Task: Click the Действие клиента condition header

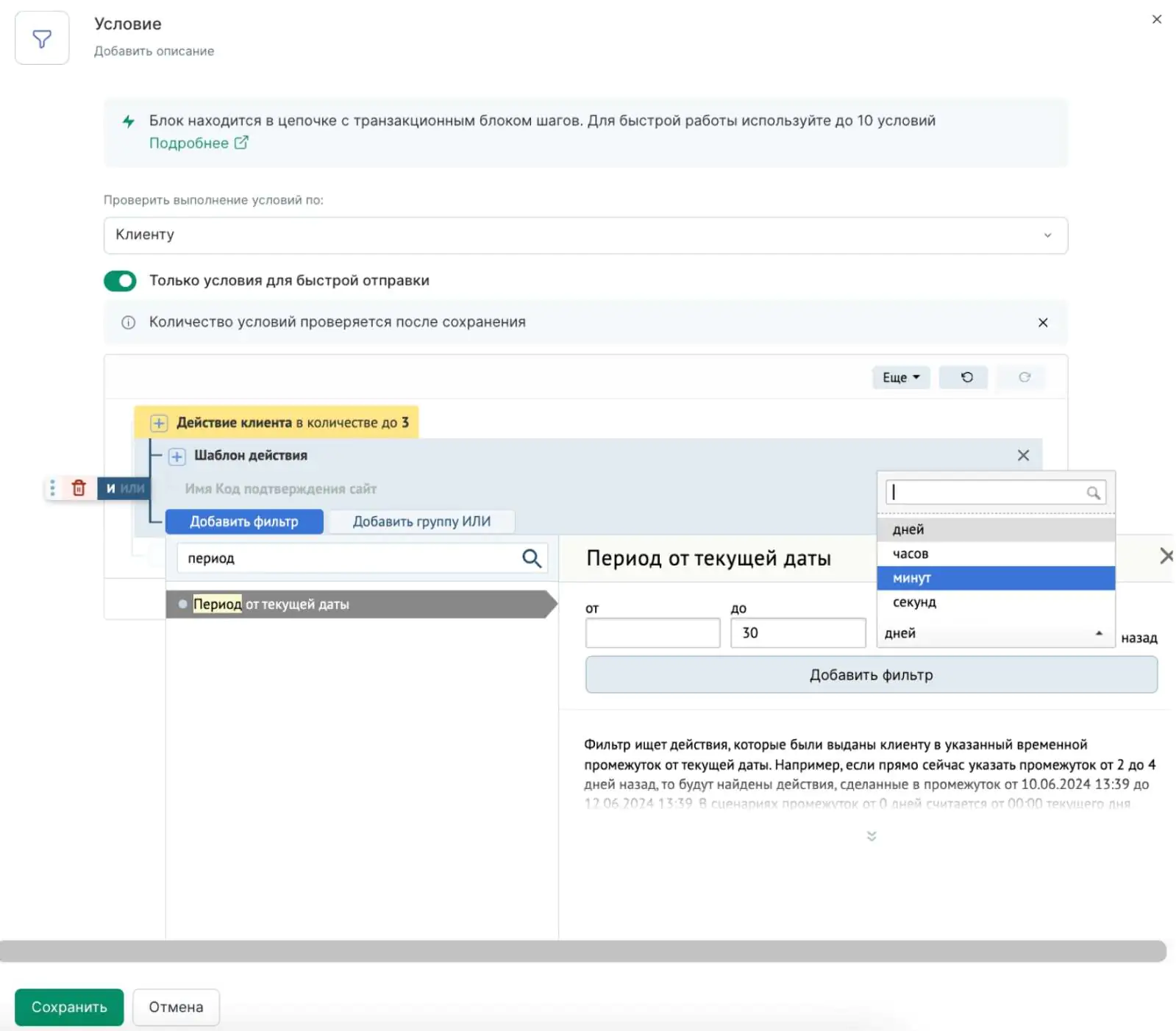Action: tap(277, 422)
